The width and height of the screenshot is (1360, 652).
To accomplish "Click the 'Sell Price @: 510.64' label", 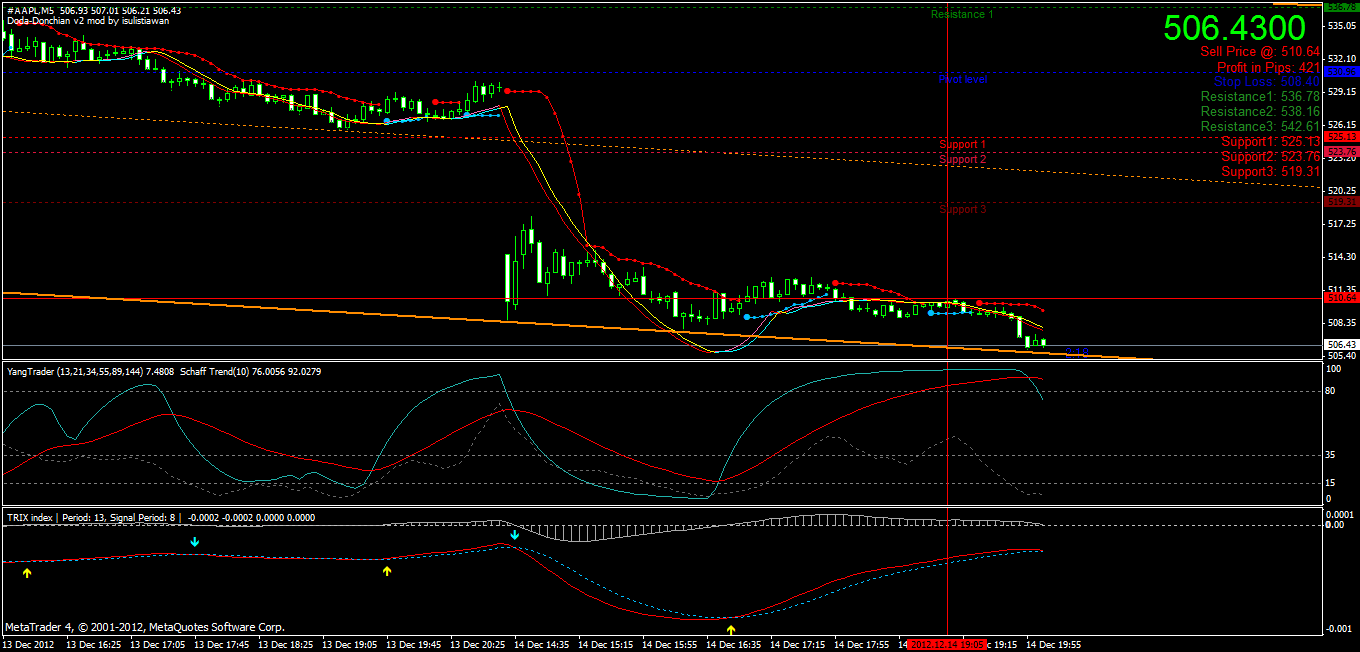I will coord(1260,51).
